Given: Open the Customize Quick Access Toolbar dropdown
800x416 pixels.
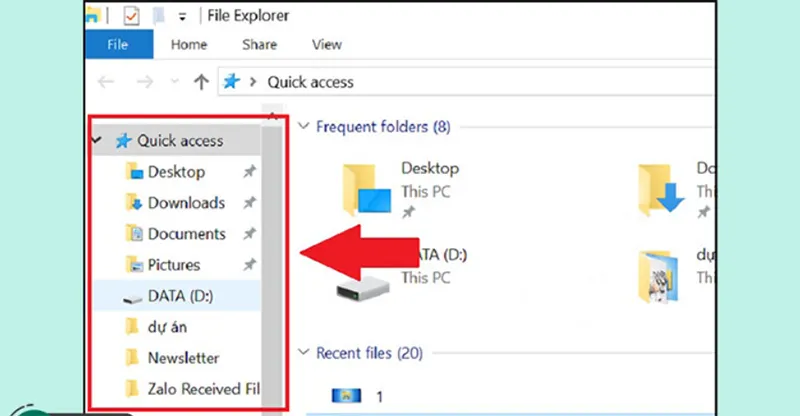Looking at the screenshot, I should (183, 16).
